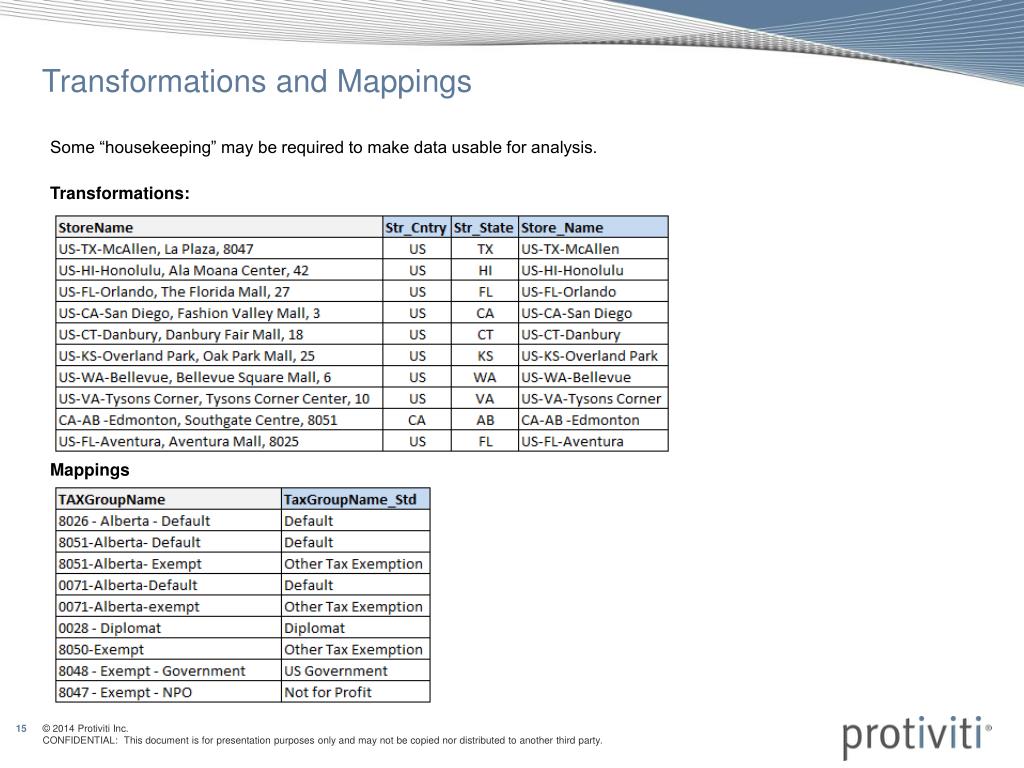Click Store_Name cell 'CA-AB -Edmonton'
This screenshot has width=1024, height=768.
click(x=593, y=420)
